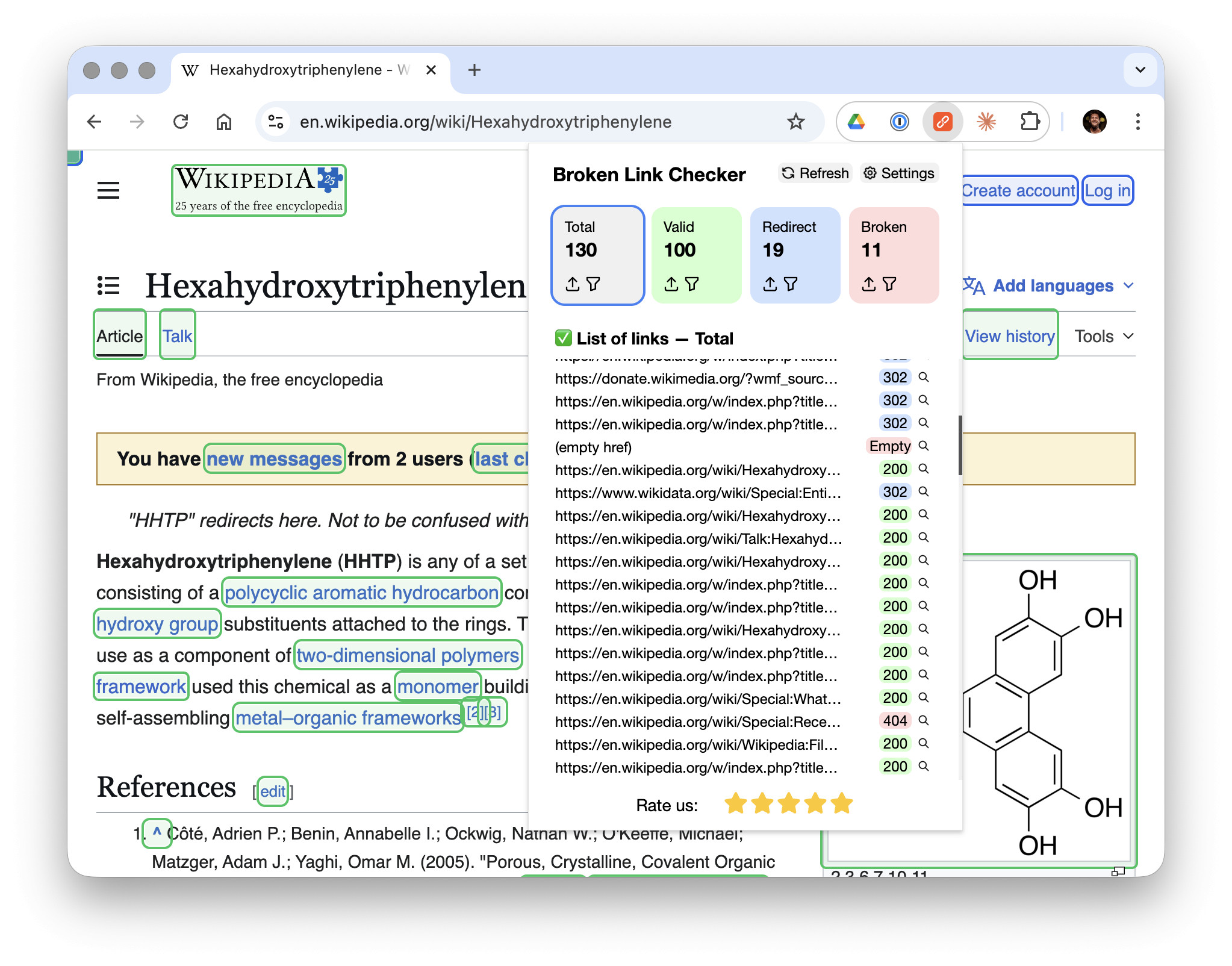
Task: Refresh the Broken Link Checker results
Action: click(815, 173)
